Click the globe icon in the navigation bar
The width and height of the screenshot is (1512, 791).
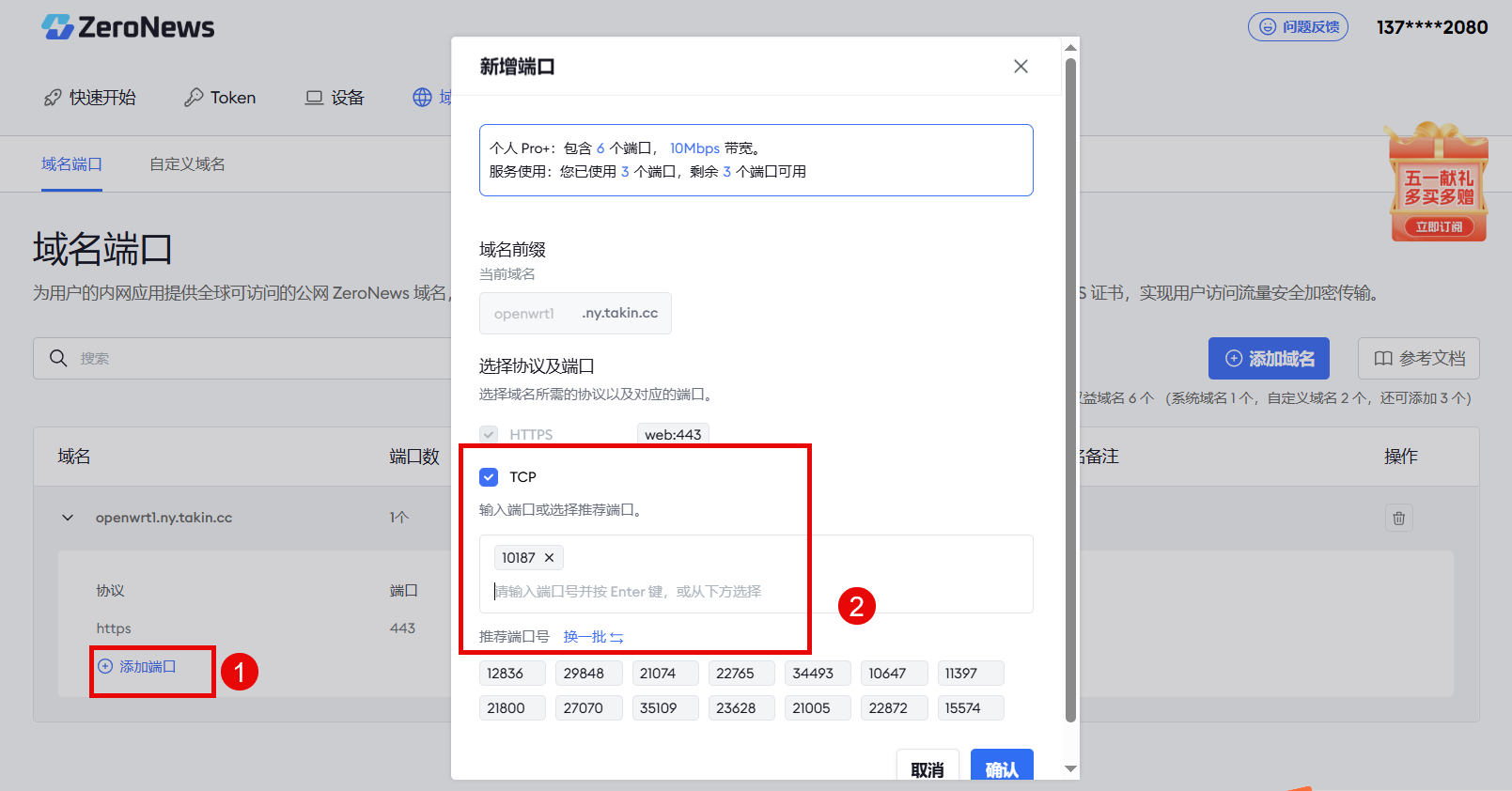pos(423,98)
